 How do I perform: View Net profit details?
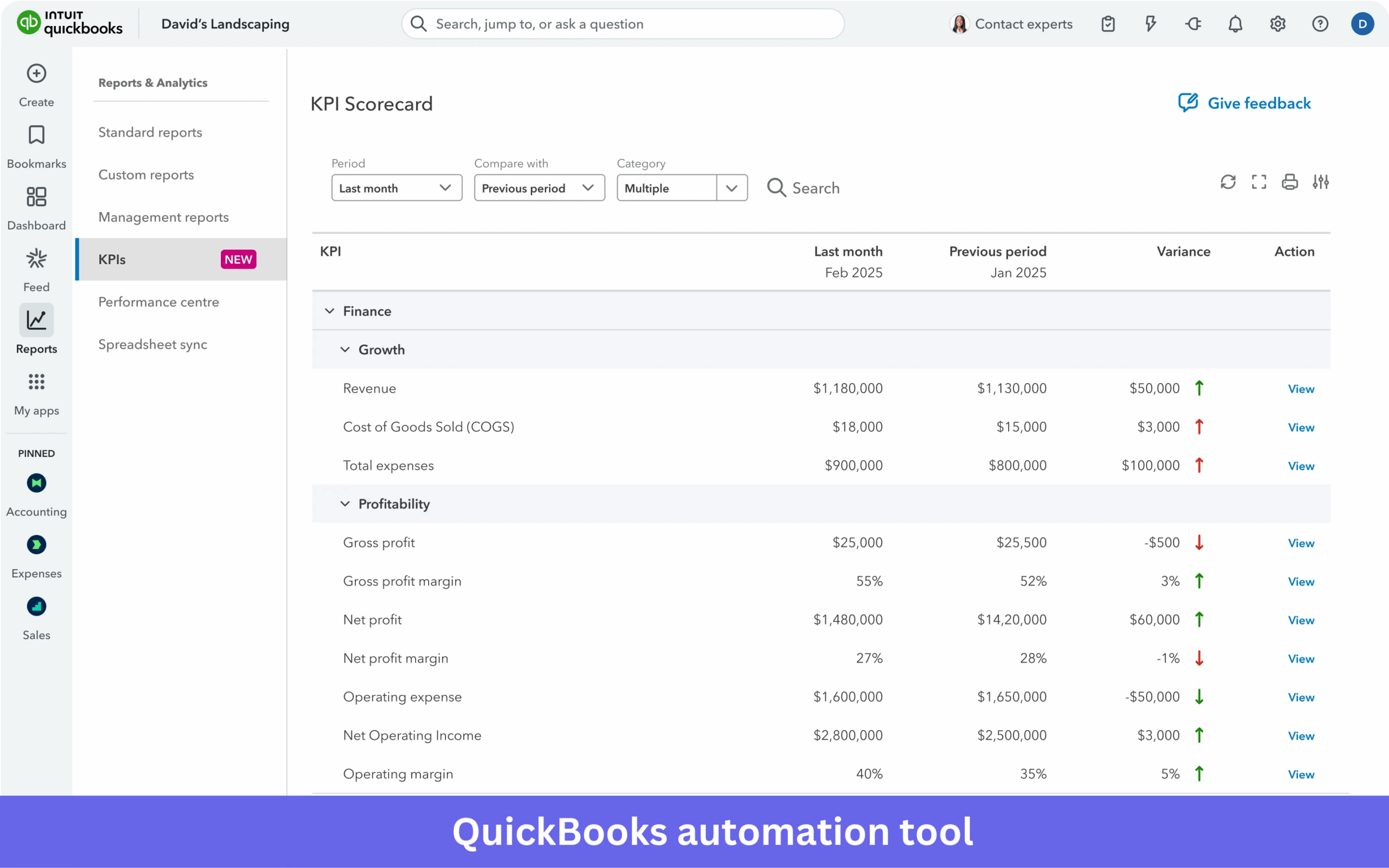coord(1301,620)
